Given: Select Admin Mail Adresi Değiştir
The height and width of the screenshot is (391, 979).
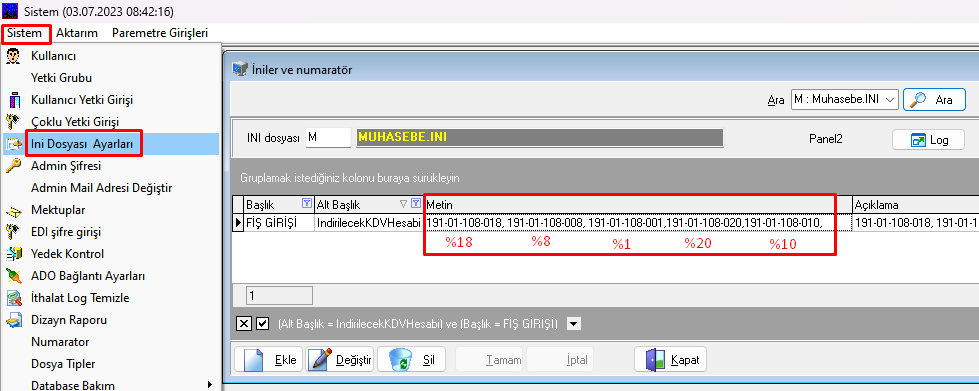Looking at the screenshot, I should (x=102, y=188).
